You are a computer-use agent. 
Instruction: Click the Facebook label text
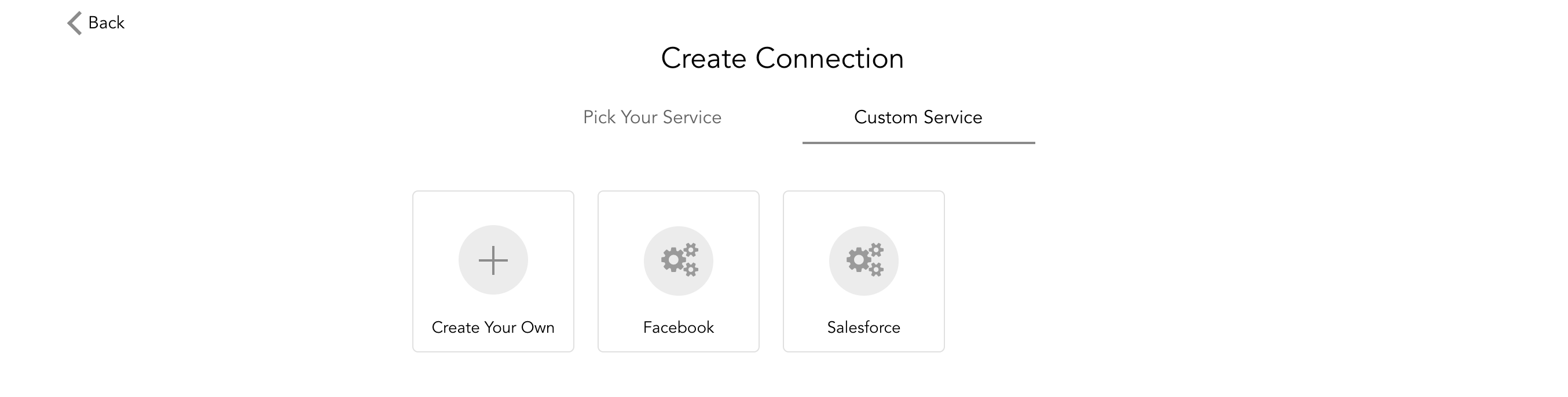(x=678, y=328)
